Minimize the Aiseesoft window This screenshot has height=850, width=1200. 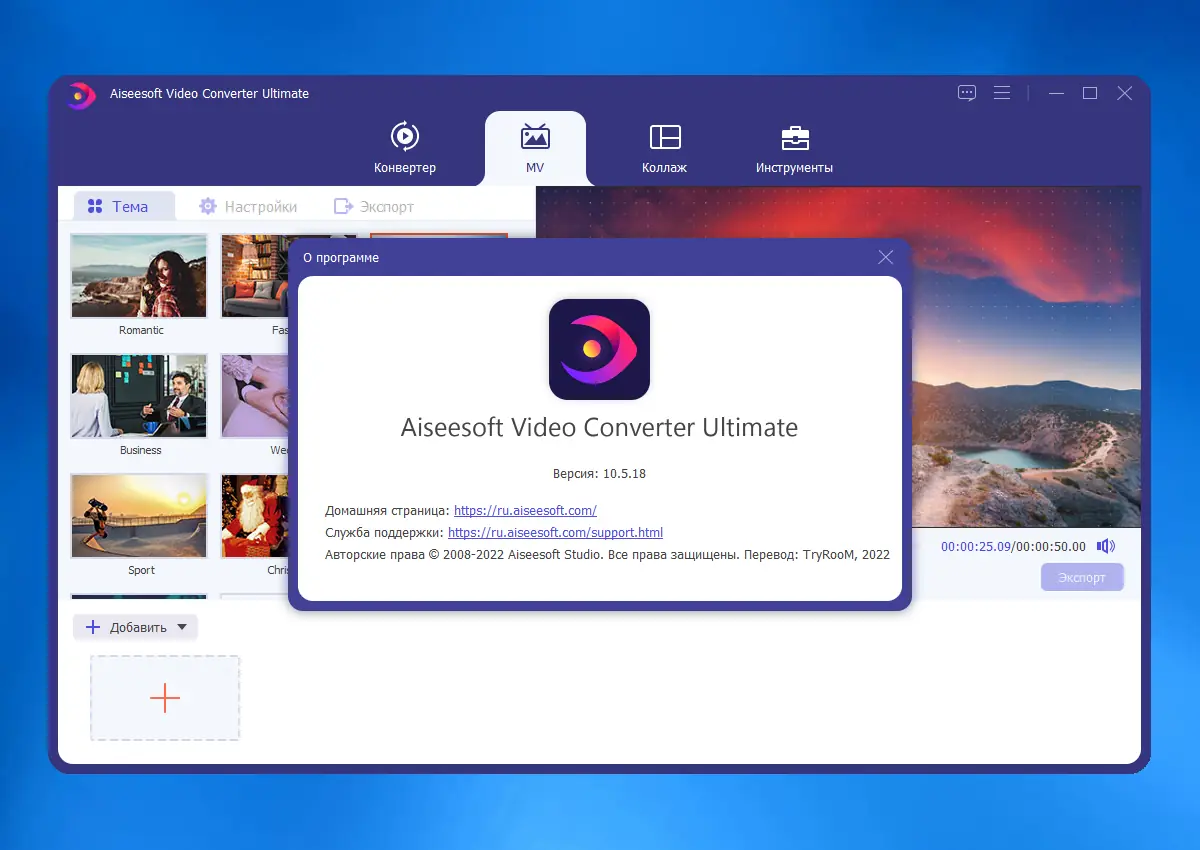tap(1056, 93)
